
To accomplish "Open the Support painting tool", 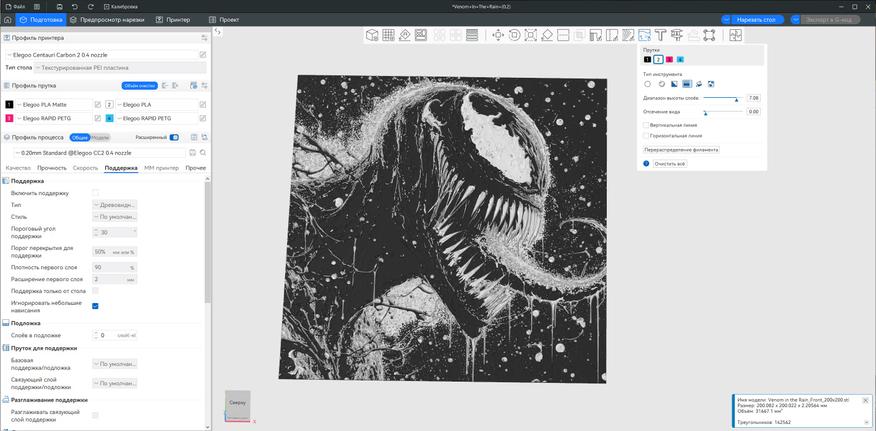I will point(596,36).
